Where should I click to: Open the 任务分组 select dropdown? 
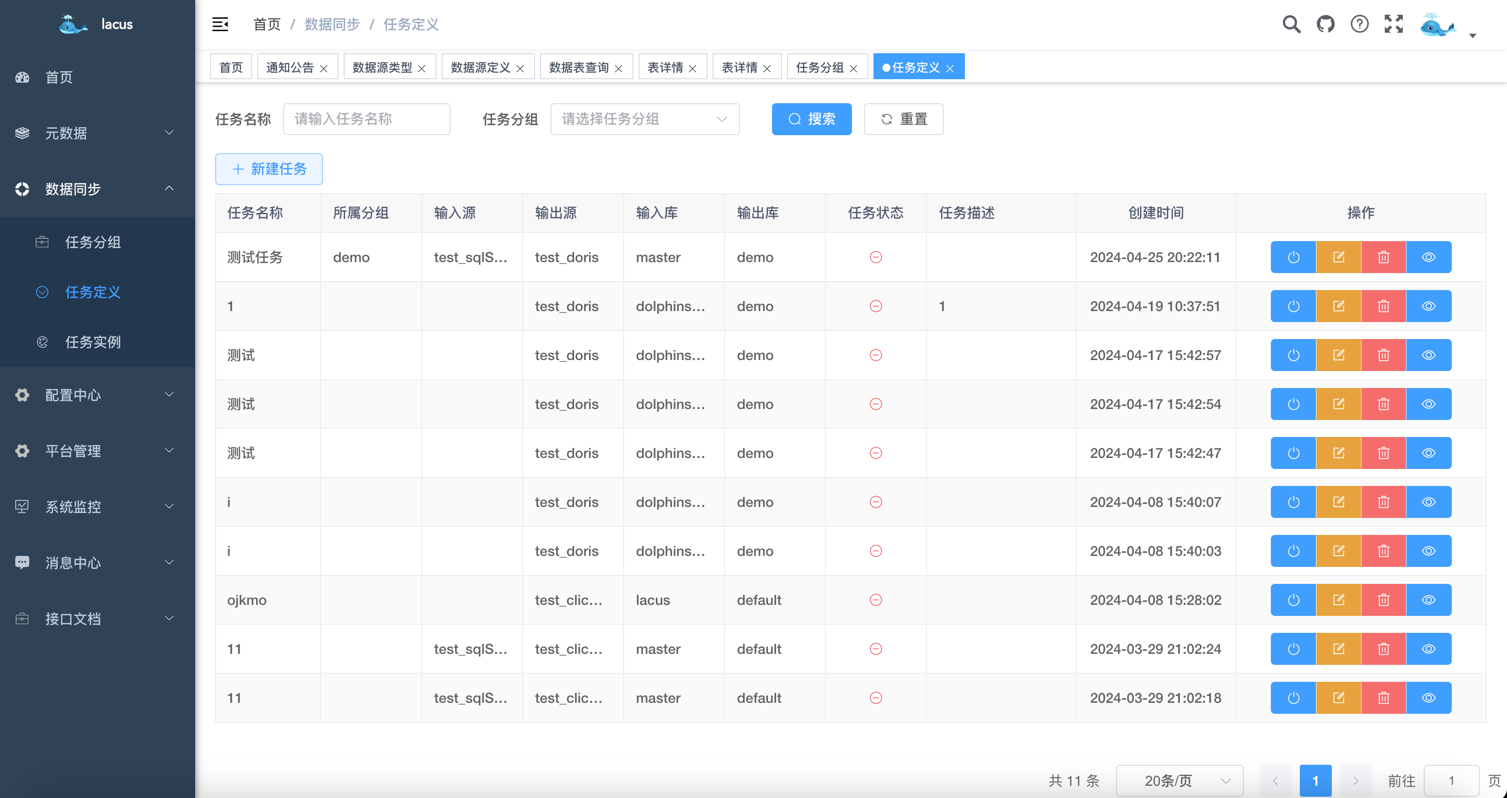[x=645, y=119]
